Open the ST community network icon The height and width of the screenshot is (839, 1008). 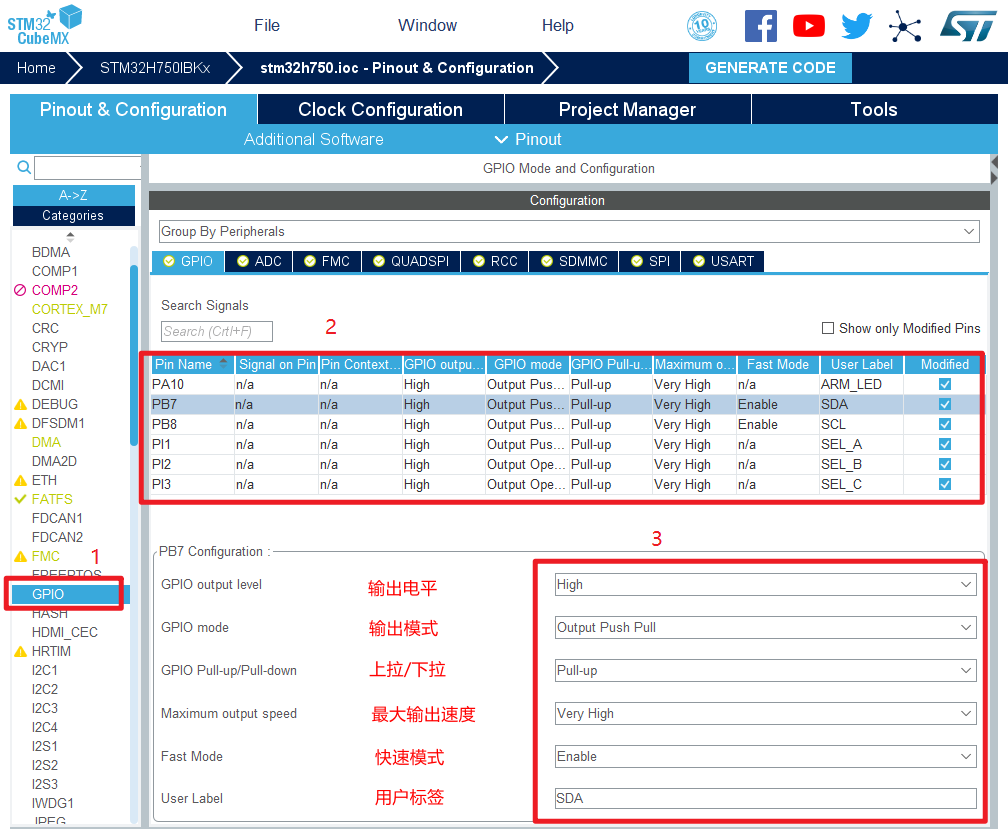[x=905, y=26]
